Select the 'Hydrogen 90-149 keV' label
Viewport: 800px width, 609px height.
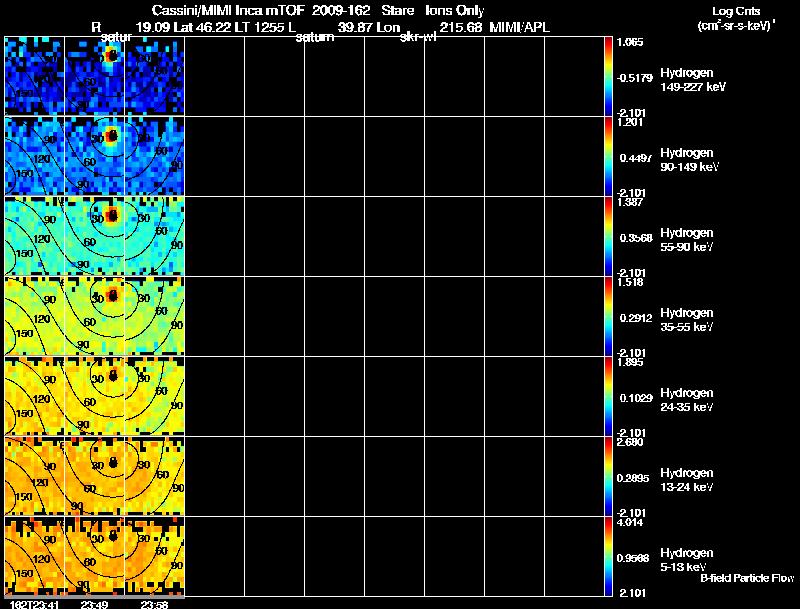690,160
